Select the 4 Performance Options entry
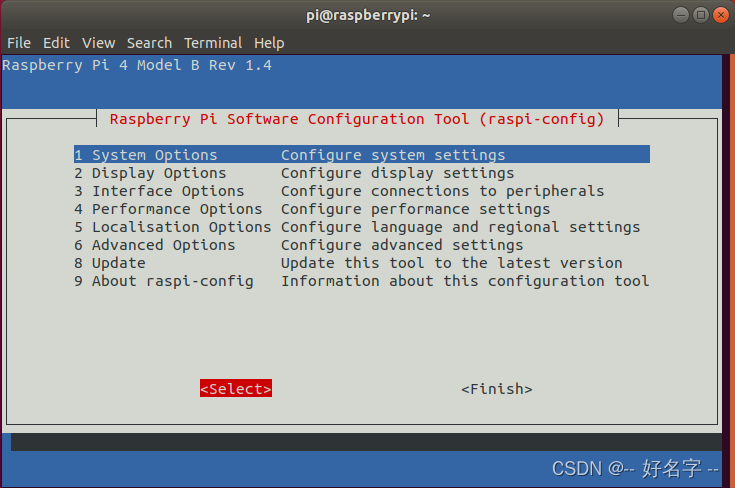735x488 pixels. tap(362, 209)
